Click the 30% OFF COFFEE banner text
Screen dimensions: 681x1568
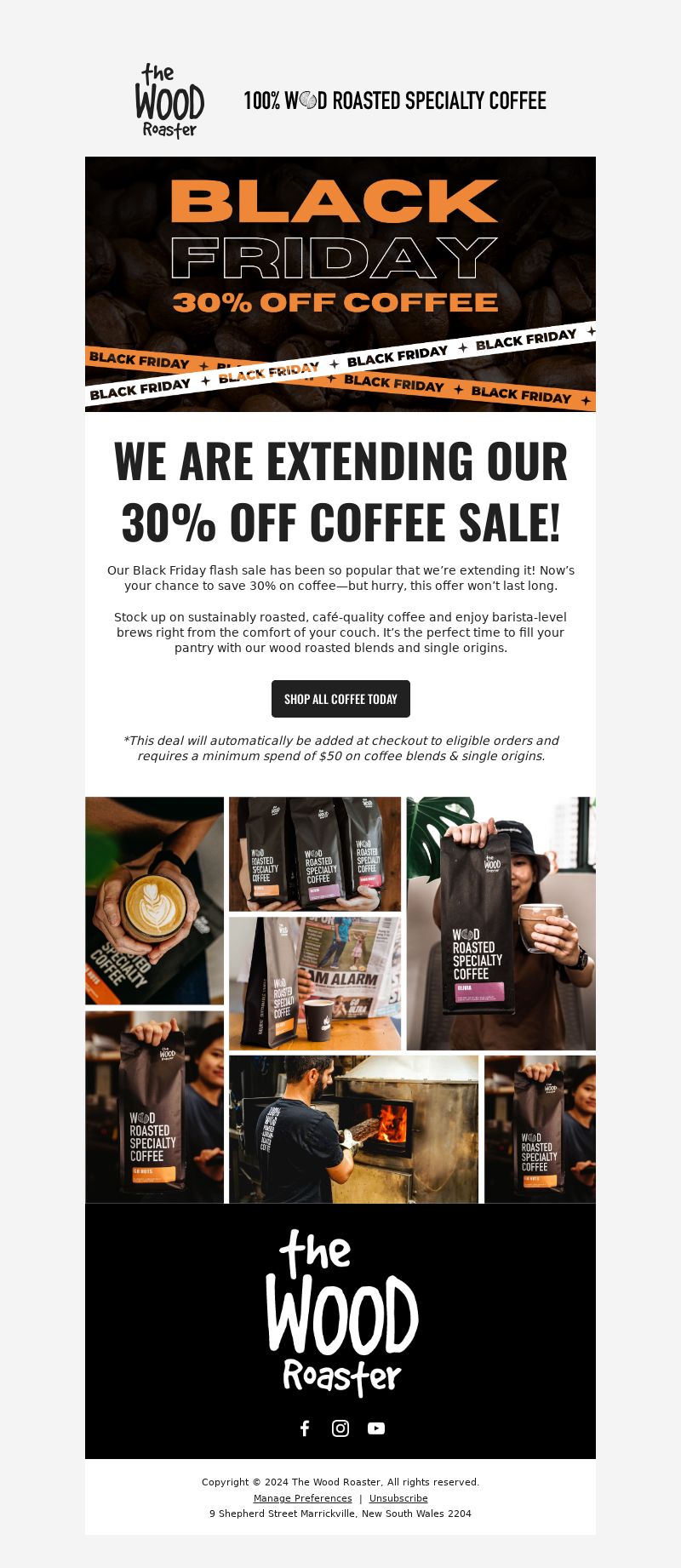point(335,302)
